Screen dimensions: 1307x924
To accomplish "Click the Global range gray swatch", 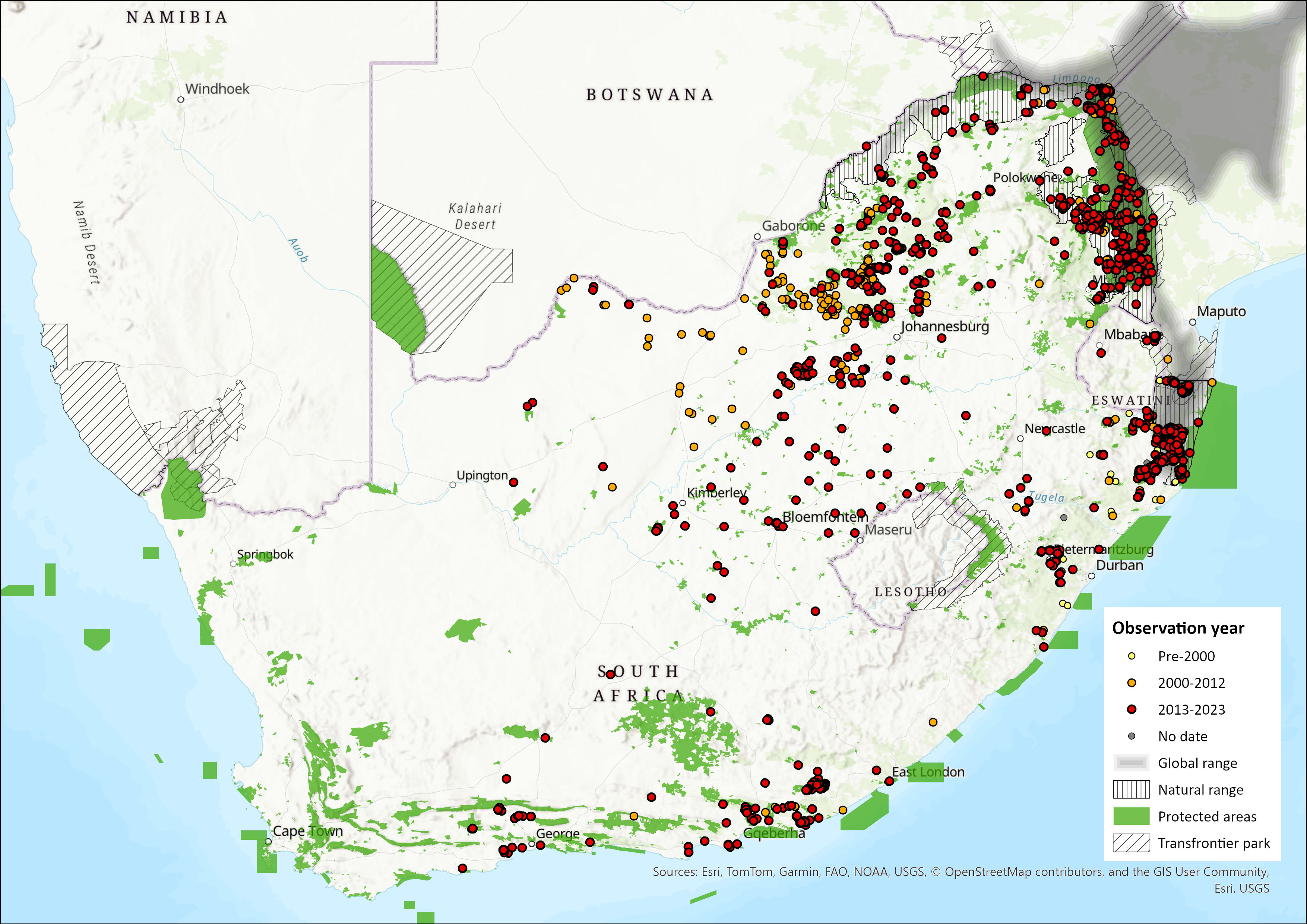I will (x=1131, y=763).
